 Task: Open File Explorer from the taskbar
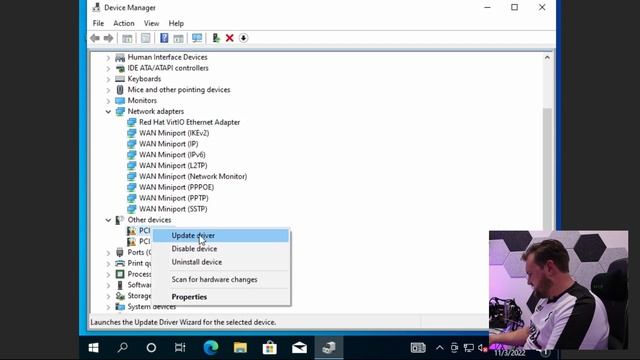click(240, 347)
